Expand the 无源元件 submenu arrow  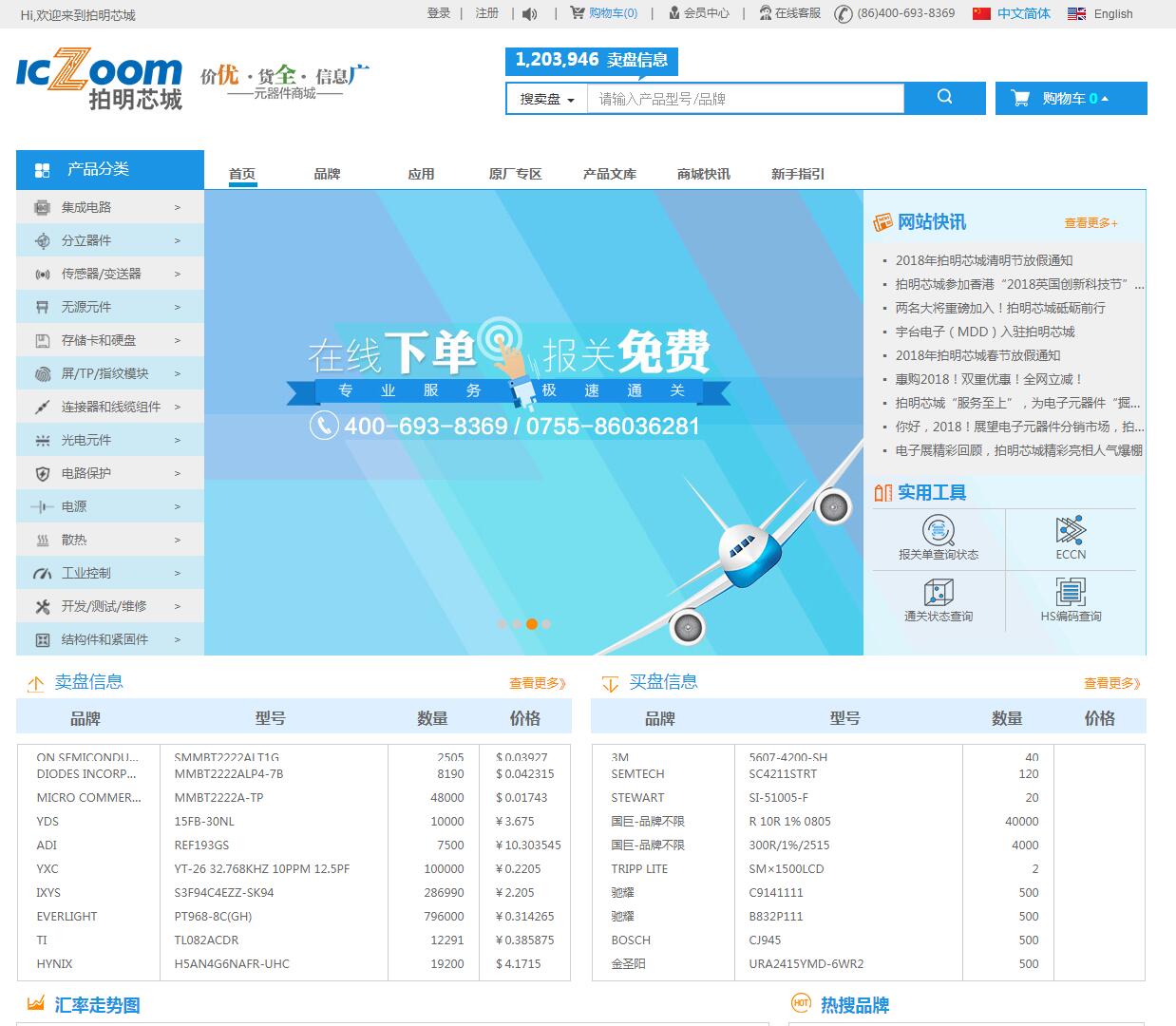coord(178,307)
